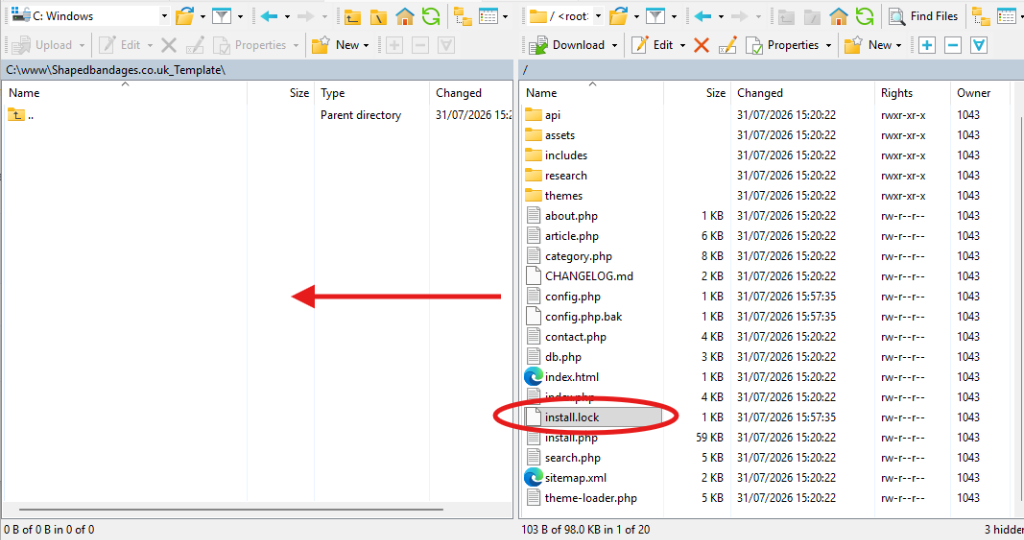Open the local panel view style icon
The width and height of the screenshot is (1024, 540).
point(488,16)
